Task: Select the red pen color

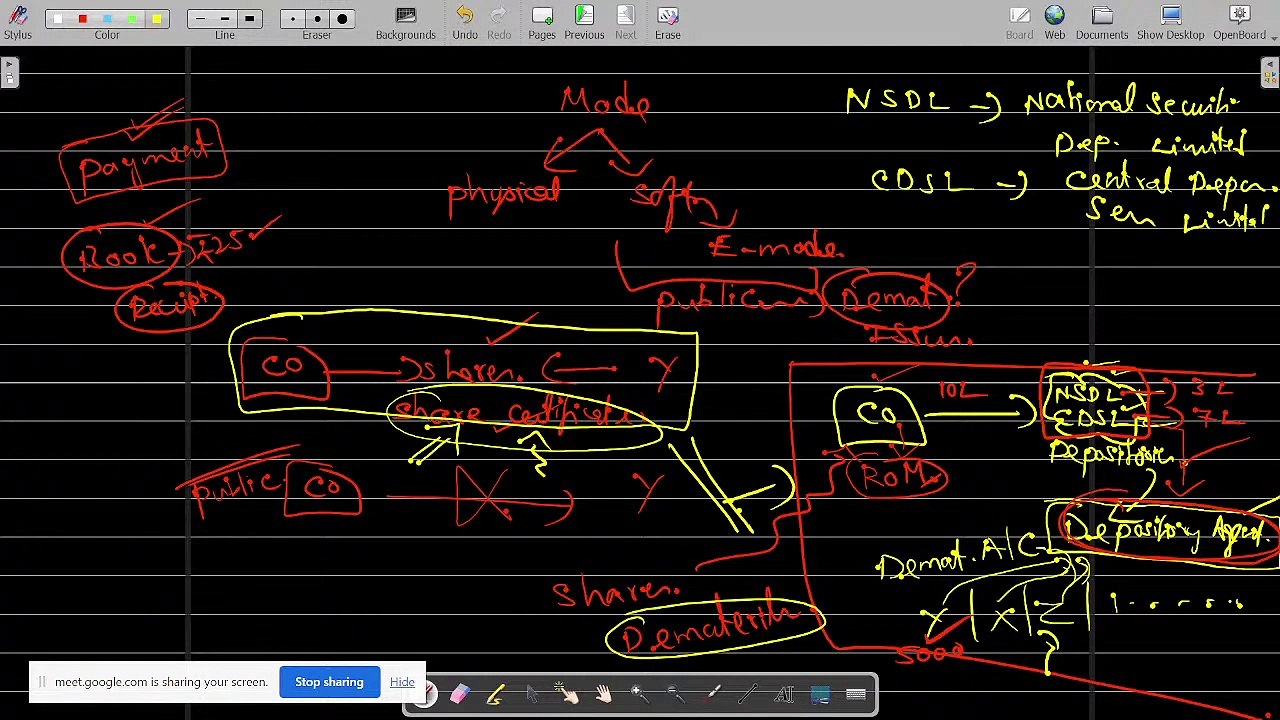Action: pyautogui.click(x=82, y=19)
